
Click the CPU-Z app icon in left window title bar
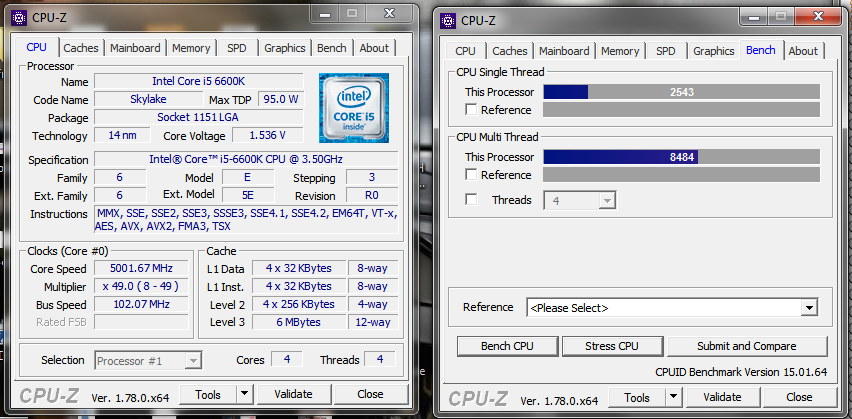[x=20, y=17]
